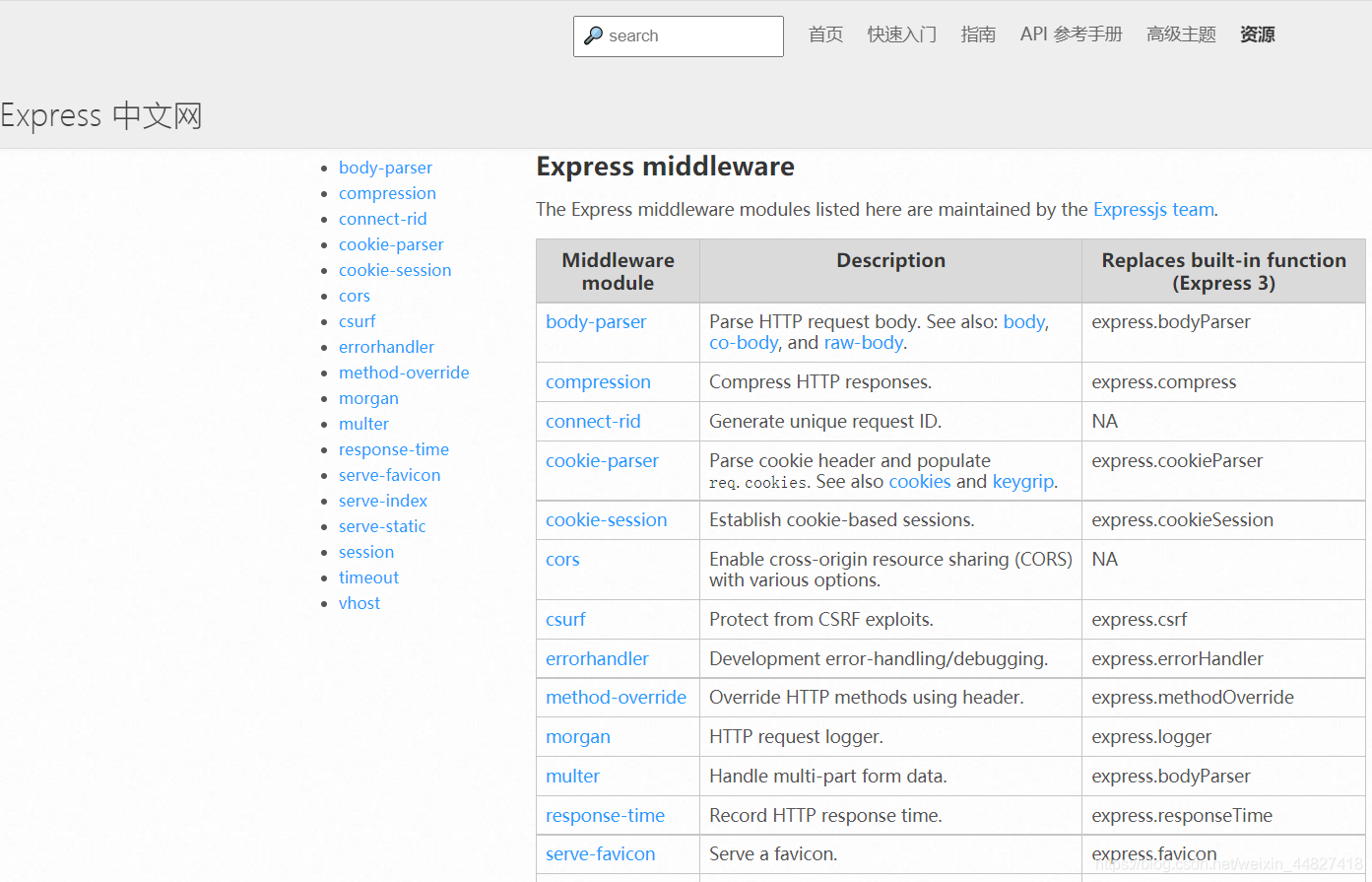Open the 首页 nav item

point(825,34)
